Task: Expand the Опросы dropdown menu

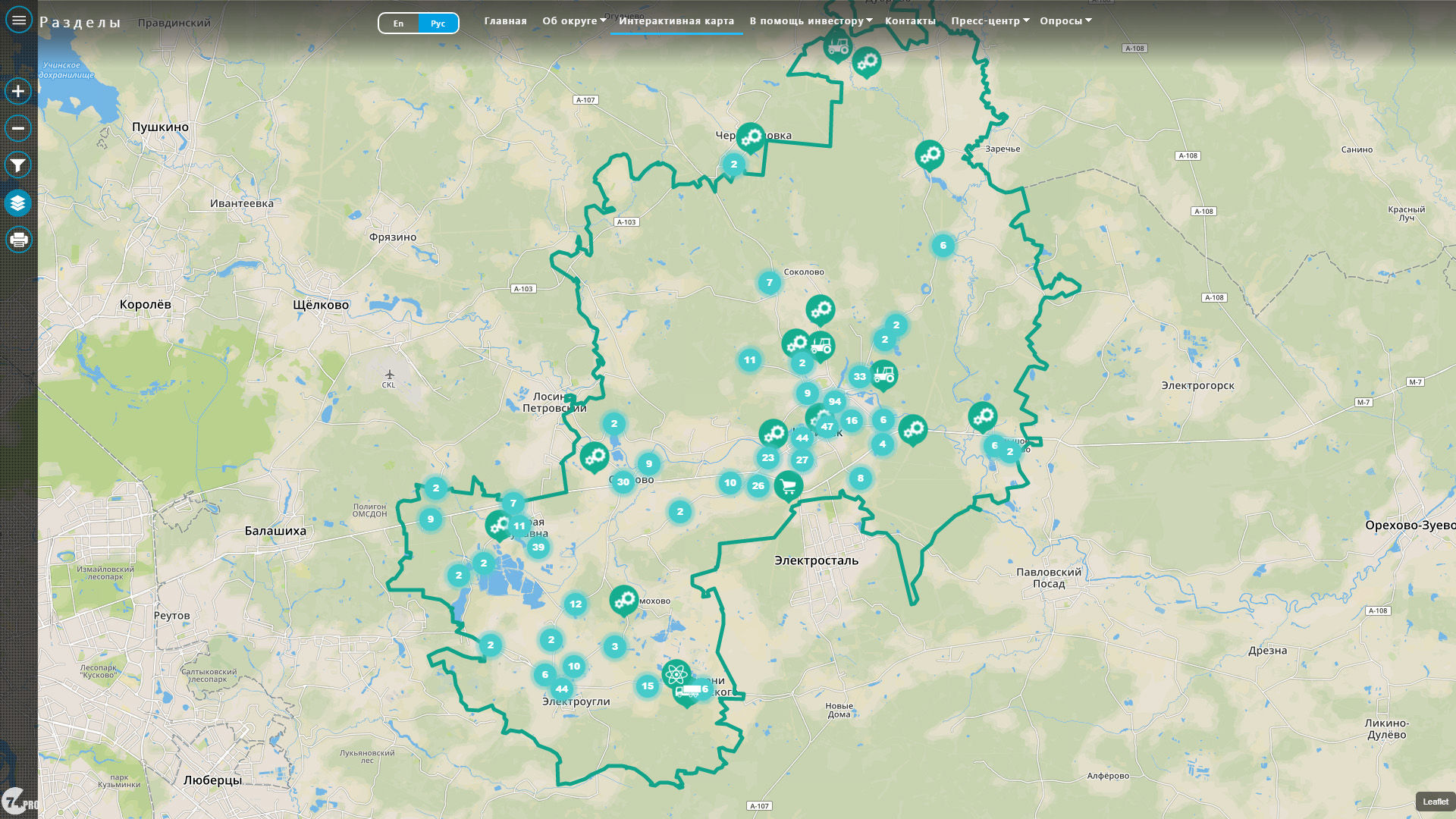Action: [1065, 21]
